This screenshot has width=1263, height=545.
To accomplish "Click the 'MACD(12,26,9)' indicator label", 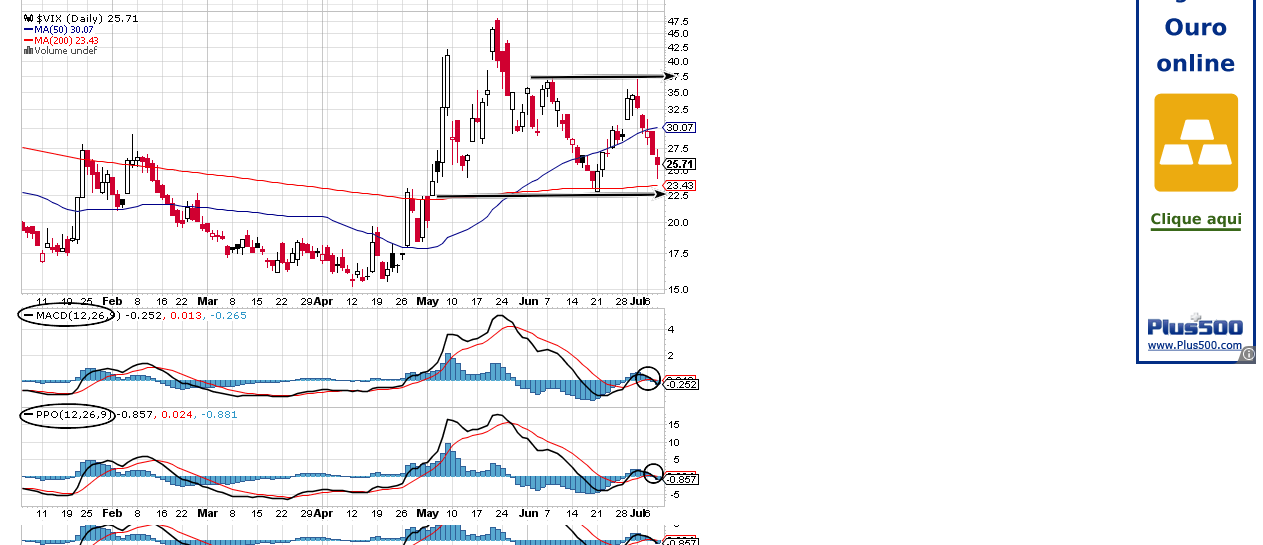I will pos(72,315).
